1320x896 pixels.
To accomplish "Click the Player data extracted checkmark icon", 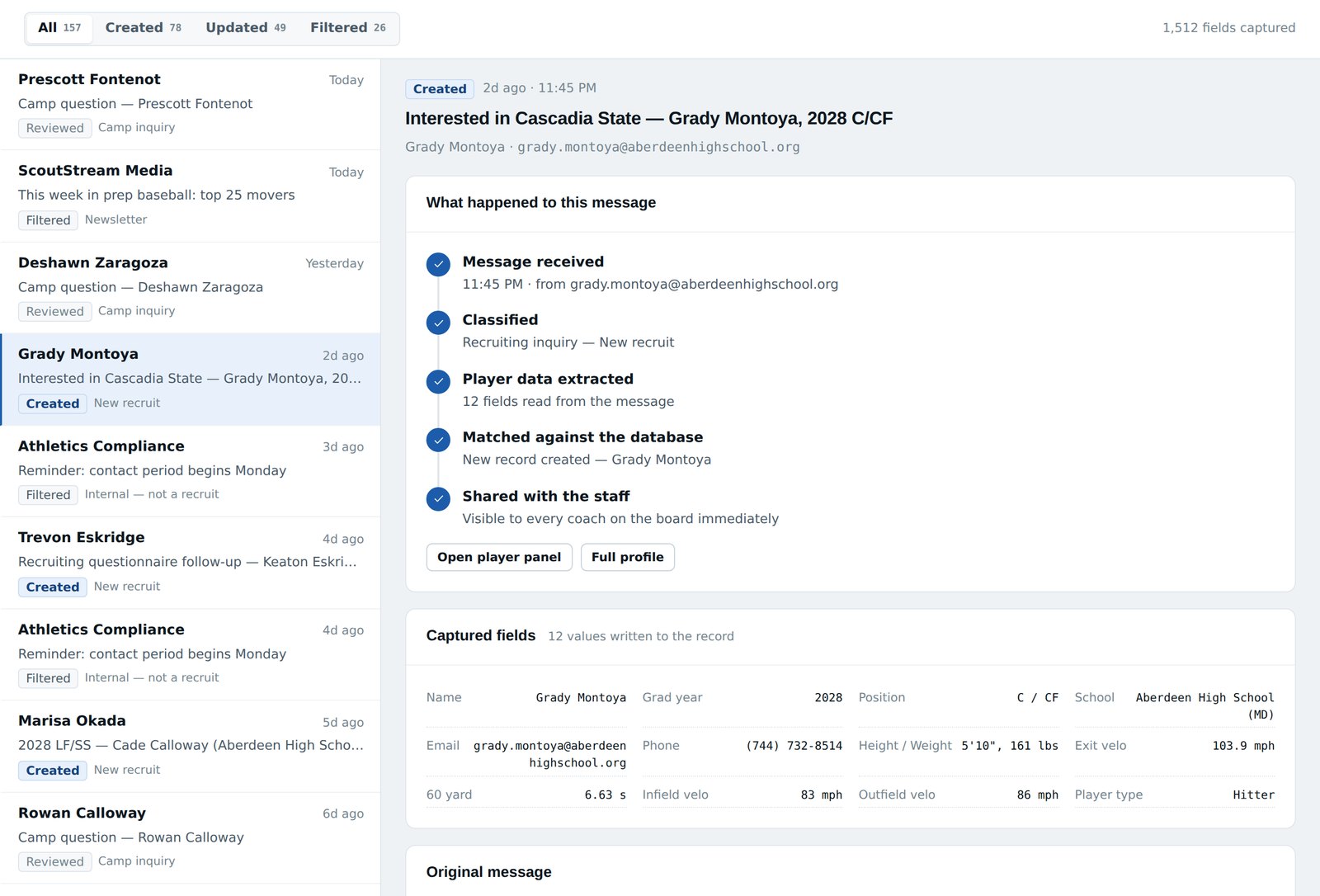I will (438, 381).
